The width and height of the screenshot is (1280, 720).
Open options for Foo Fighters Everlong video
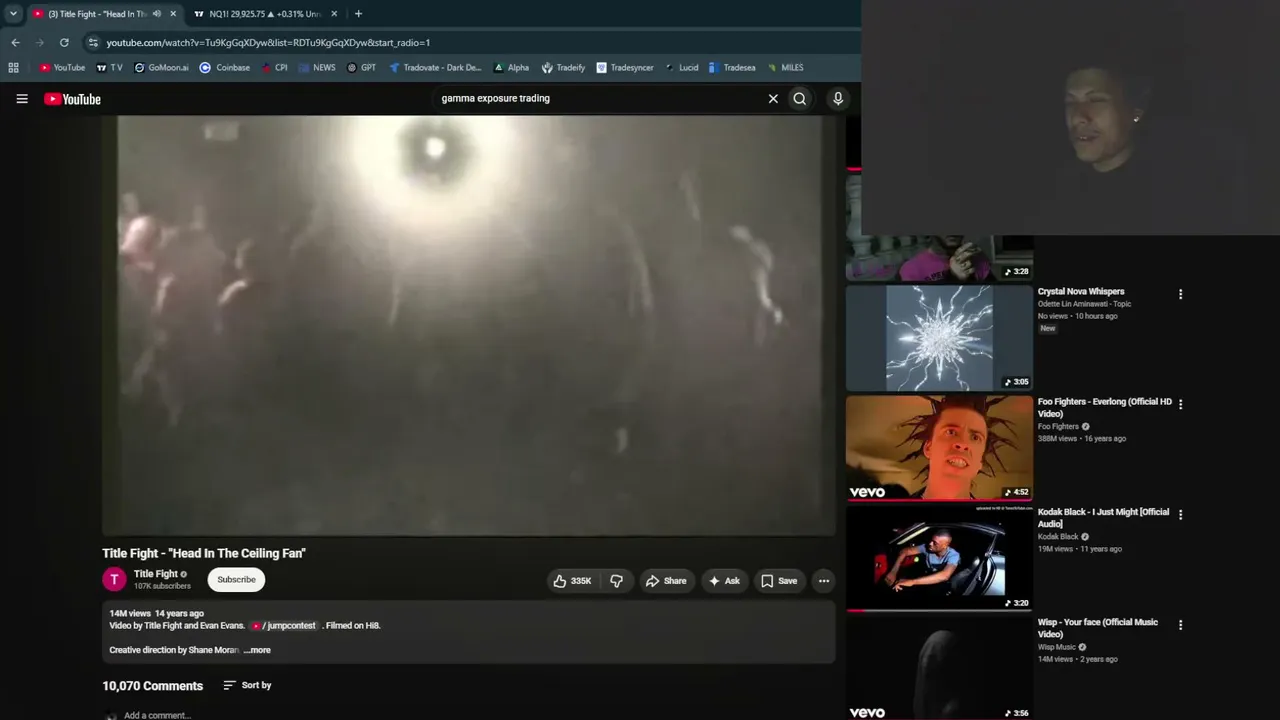1181,405
